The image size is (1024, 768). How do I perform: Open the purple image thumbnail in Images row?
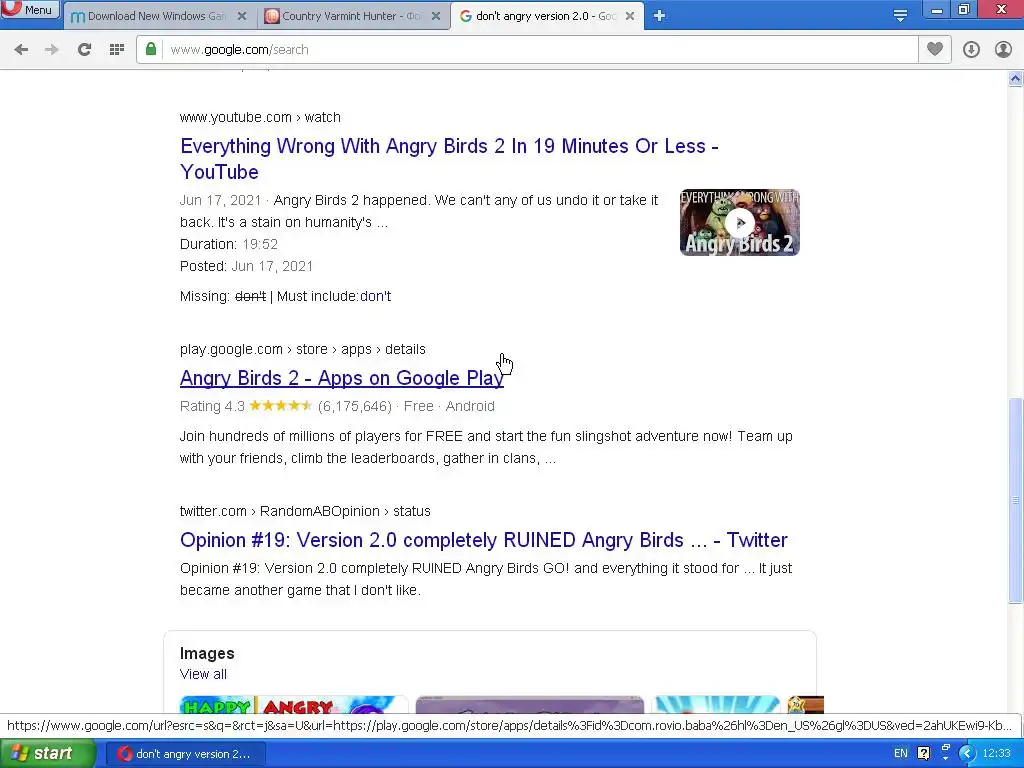click(530, 705)
